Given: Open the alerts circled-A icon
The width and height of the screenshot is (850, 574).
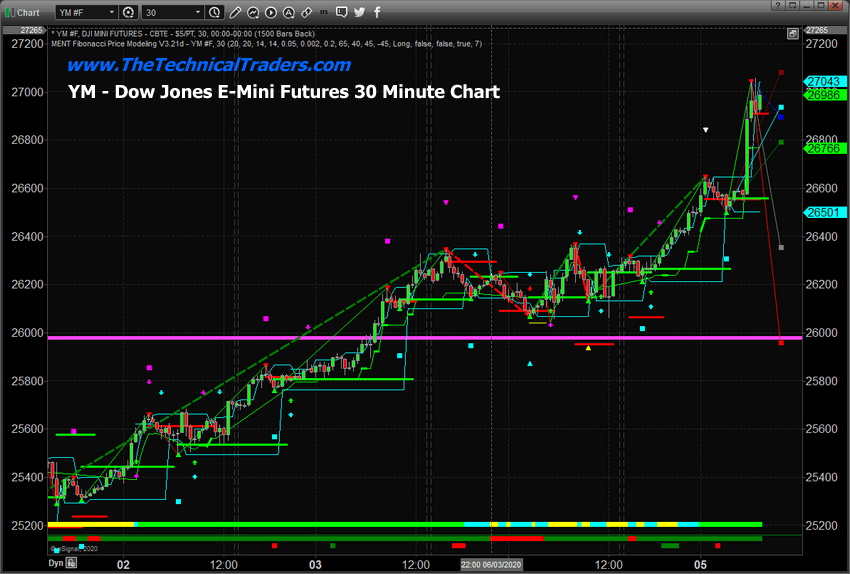Looking at the screenshot, I should click(288, 12).
